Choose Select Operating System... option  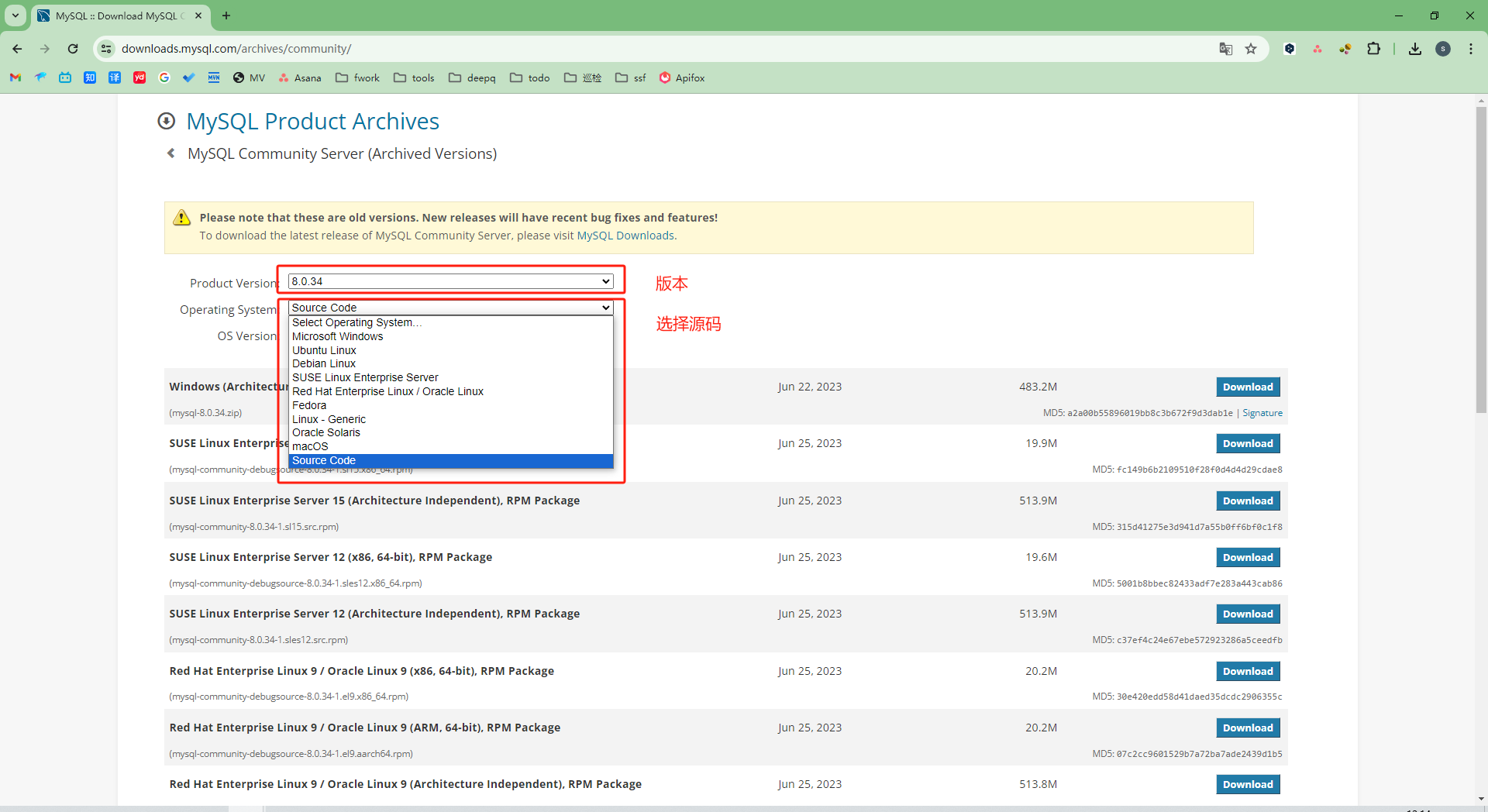(x=451, y=322)
